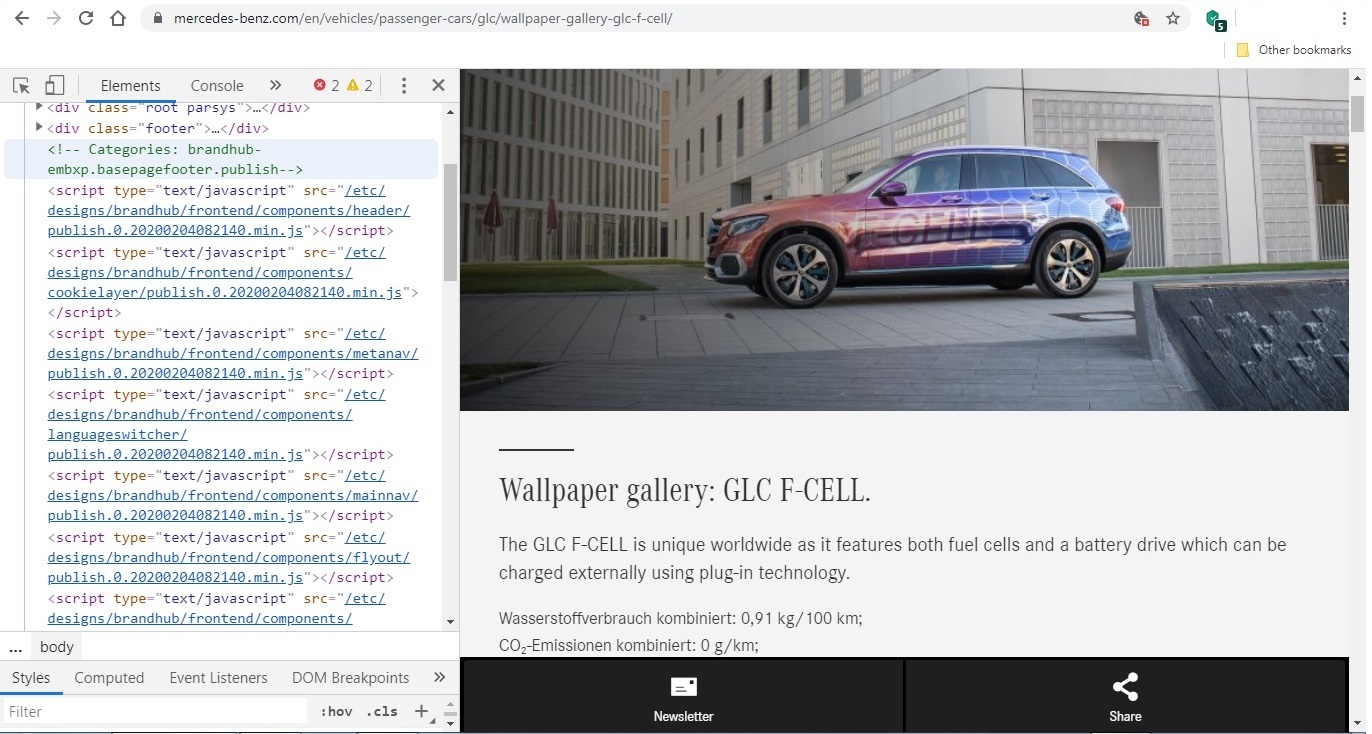
Task: Open the green extension icon with badge 5
Action: [1215, 19]
